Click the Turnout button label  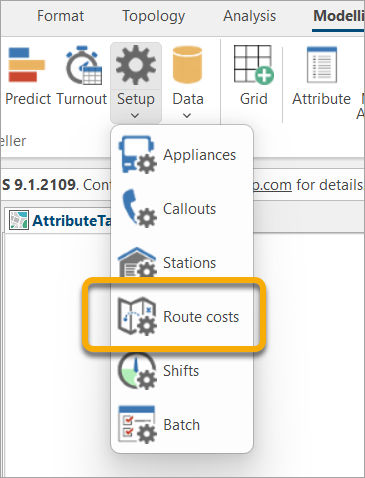tap(82, 99)
